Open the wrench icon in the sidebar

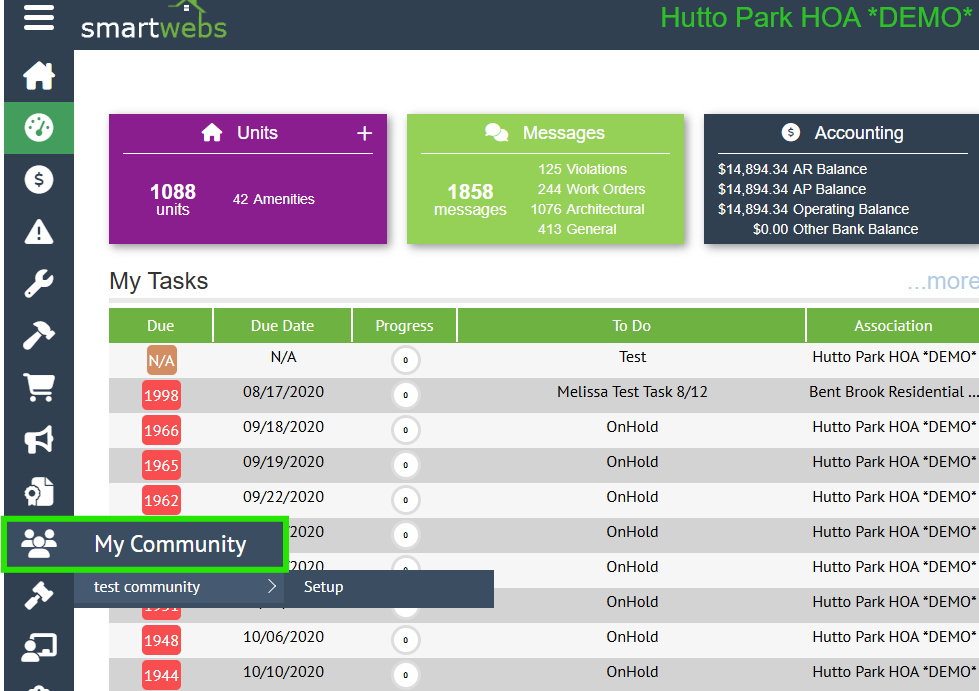[39, 284]
